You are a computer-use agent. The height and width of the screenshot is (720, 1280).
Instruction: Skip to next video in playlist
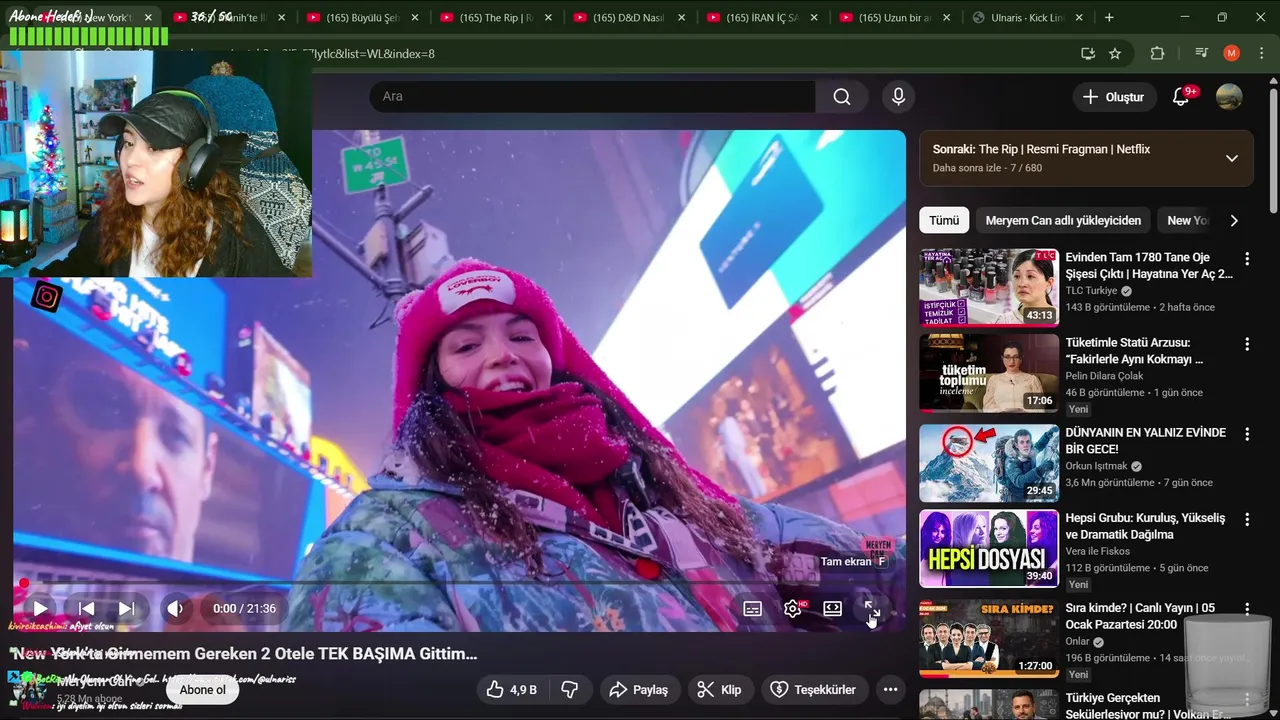pos(126,608)
